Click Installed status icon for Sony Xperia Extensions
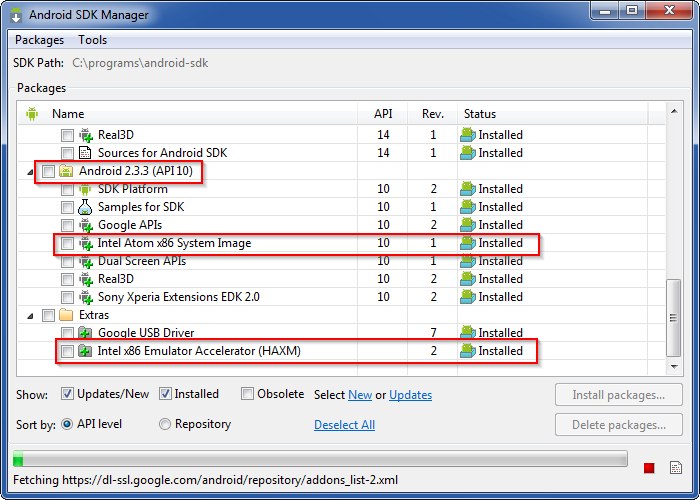This screenshot has width=700, height=500. (467, 297)
